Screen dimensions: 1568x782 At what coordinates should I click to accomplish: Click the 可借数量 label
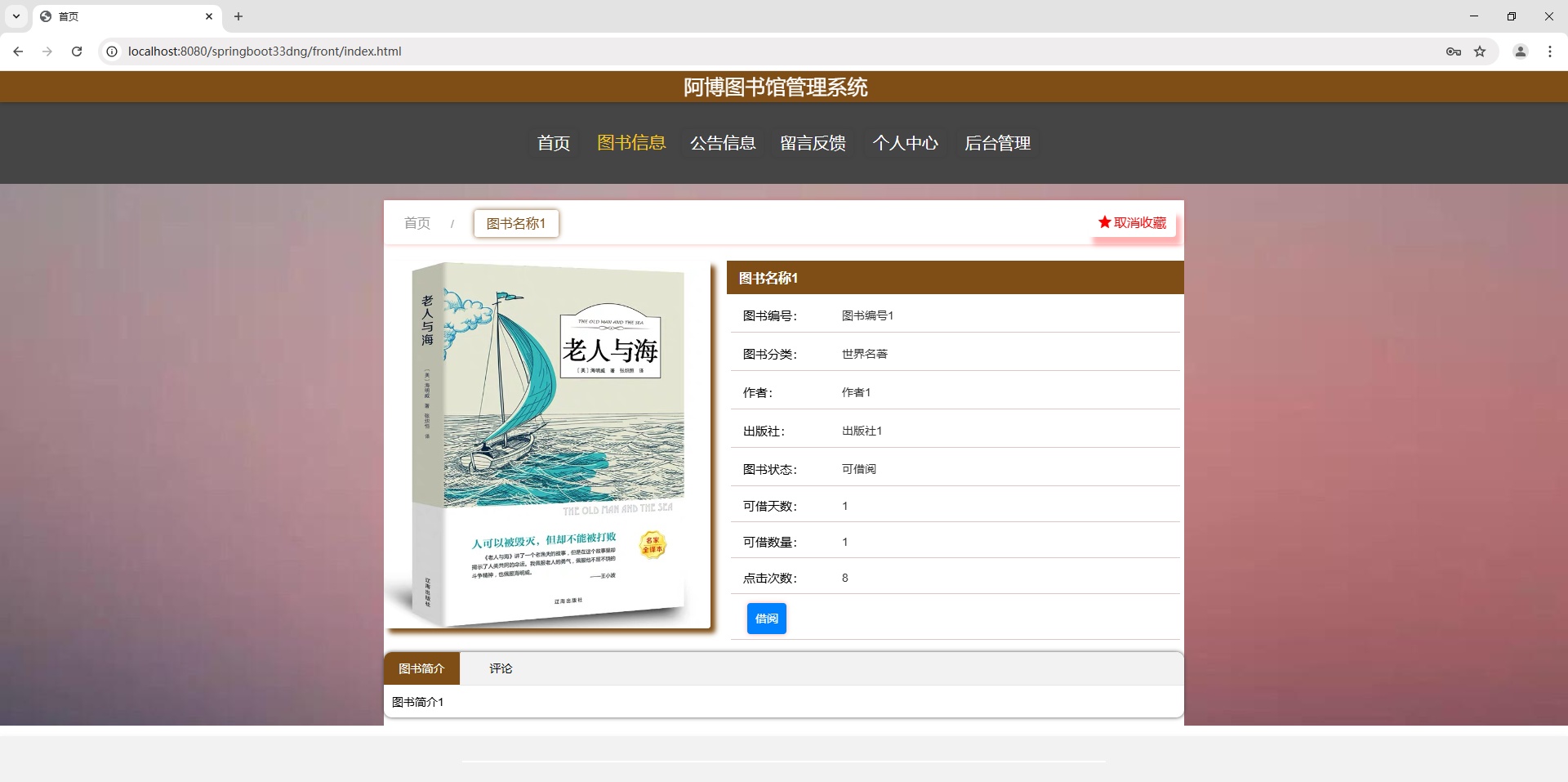769,542
